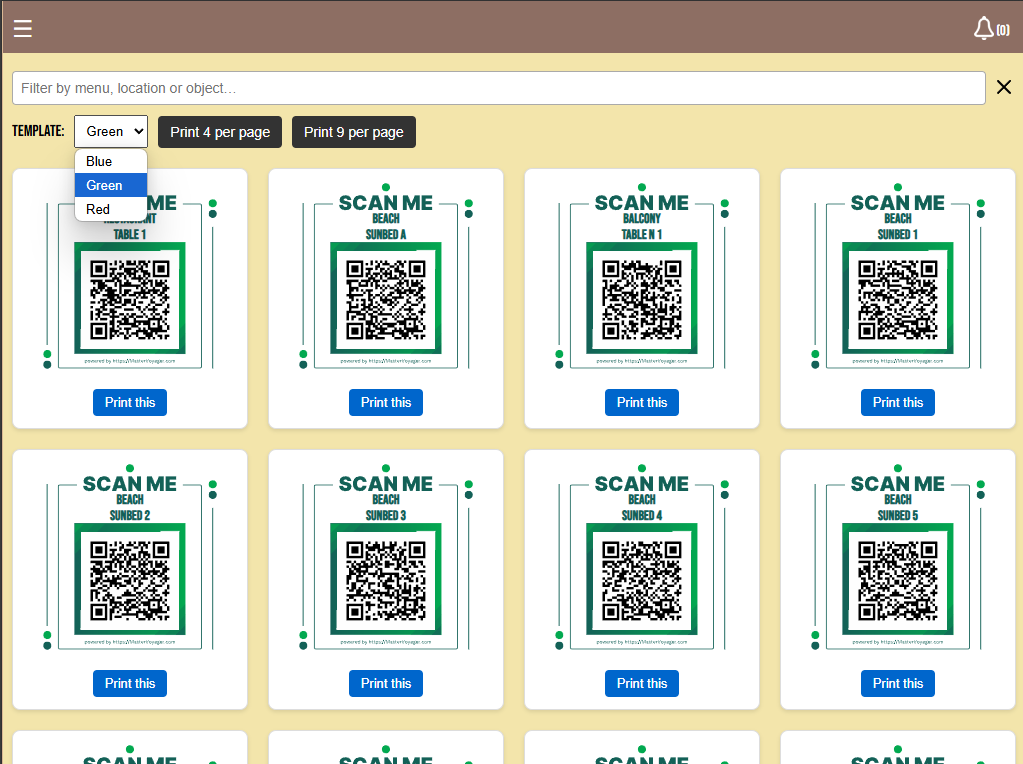Click SCAN ME heading on Sunbed 2 card
This screenshot has width=1023, height=764.
130,483
